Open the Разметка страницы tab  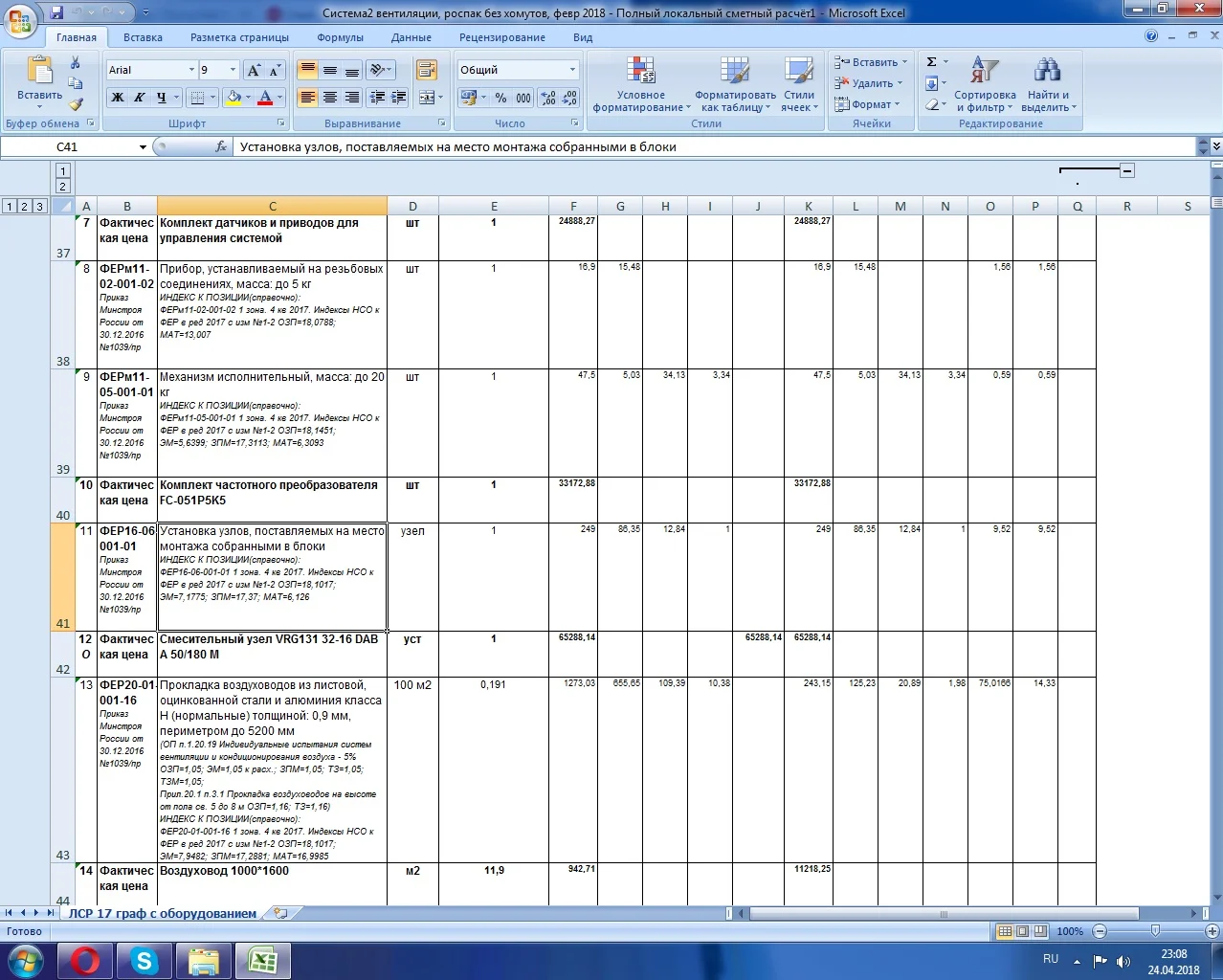(239, 37)
